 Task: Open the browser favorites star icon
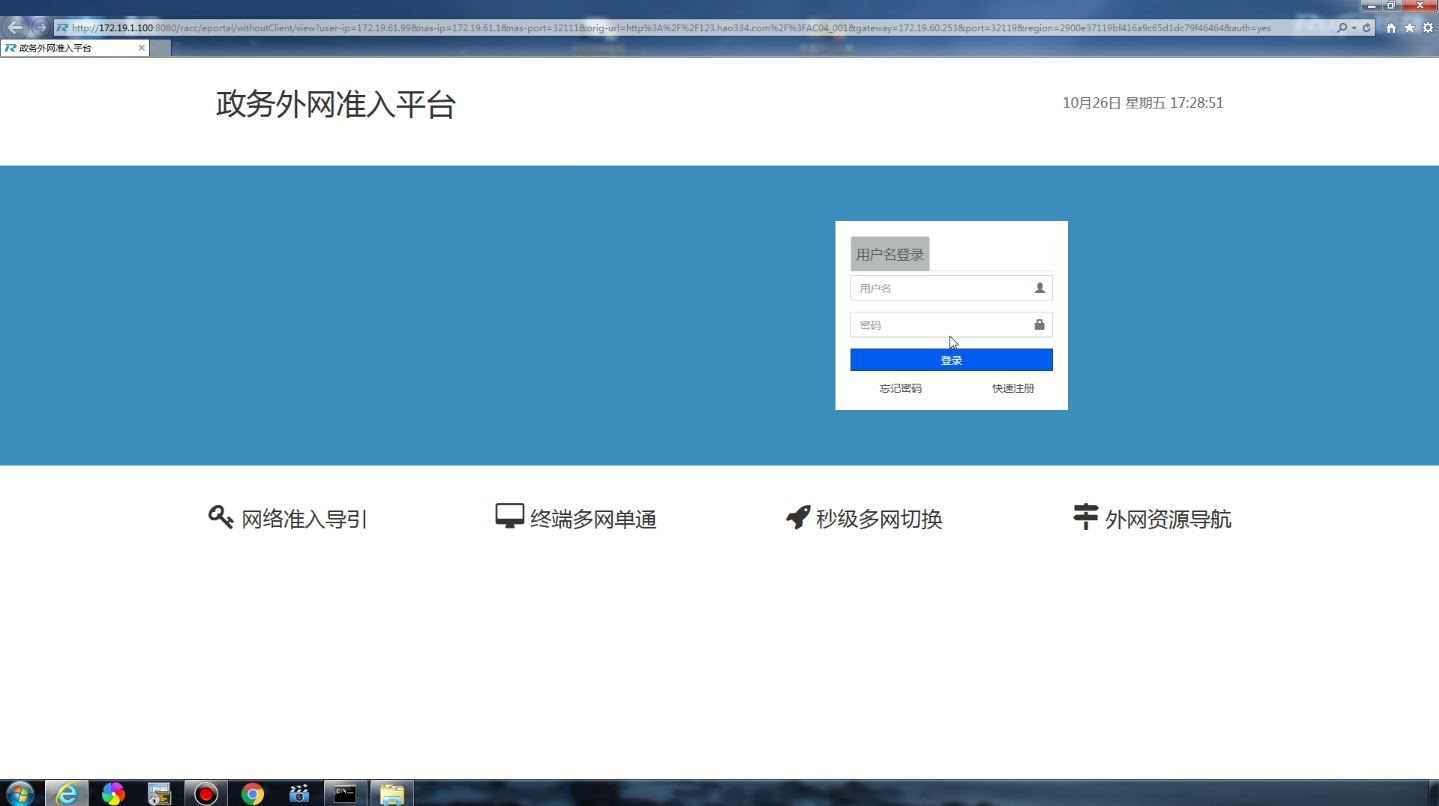pos(1408,27)
